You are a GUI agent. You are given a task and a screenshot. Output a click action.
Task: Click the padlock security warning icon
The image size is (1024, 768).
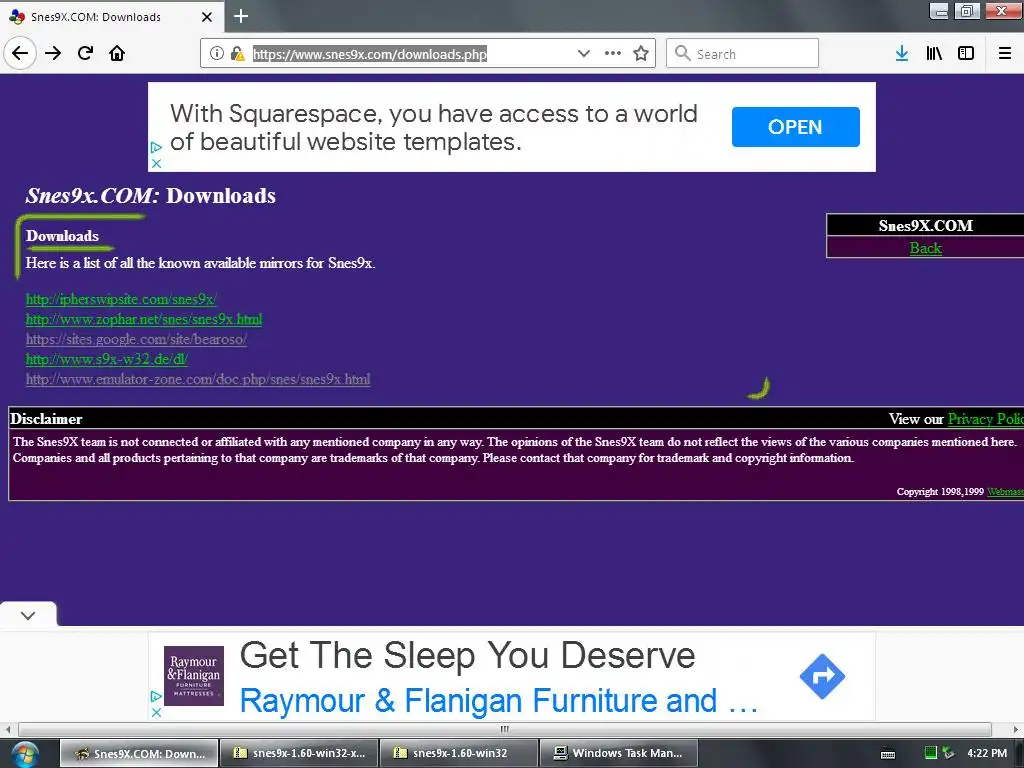(237, 54)
